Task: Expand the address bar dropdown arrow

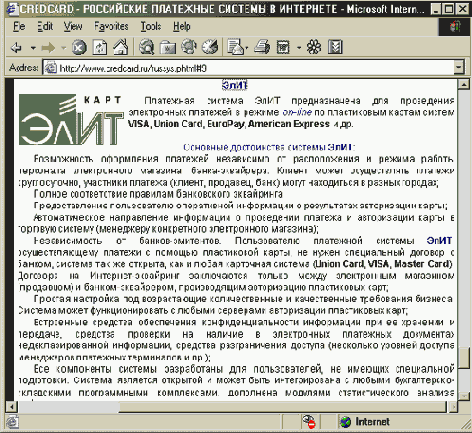Action: tap(459, 68)
